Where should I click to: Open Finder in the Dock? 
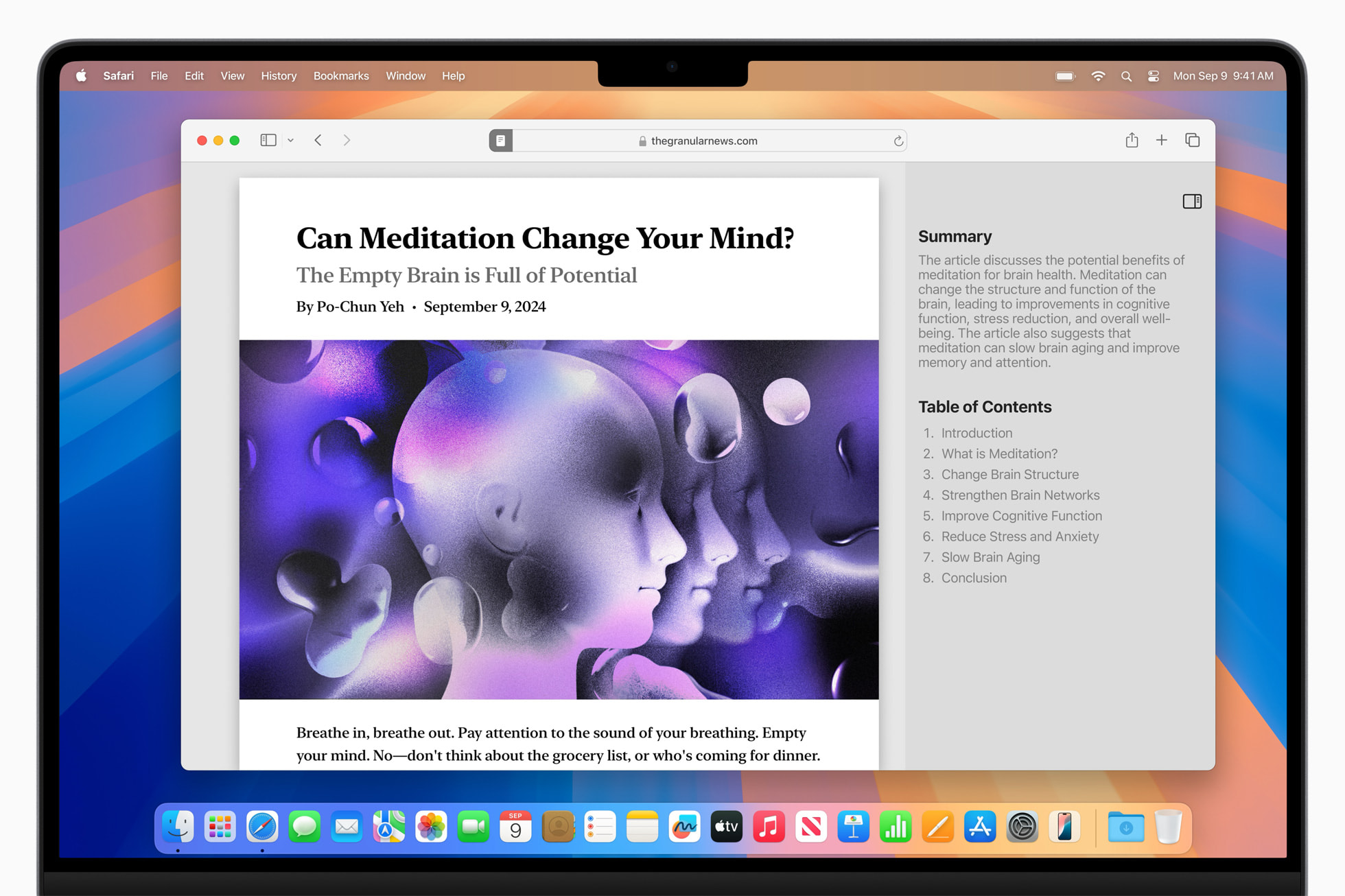pyautogui.click(x=178, y=827)
